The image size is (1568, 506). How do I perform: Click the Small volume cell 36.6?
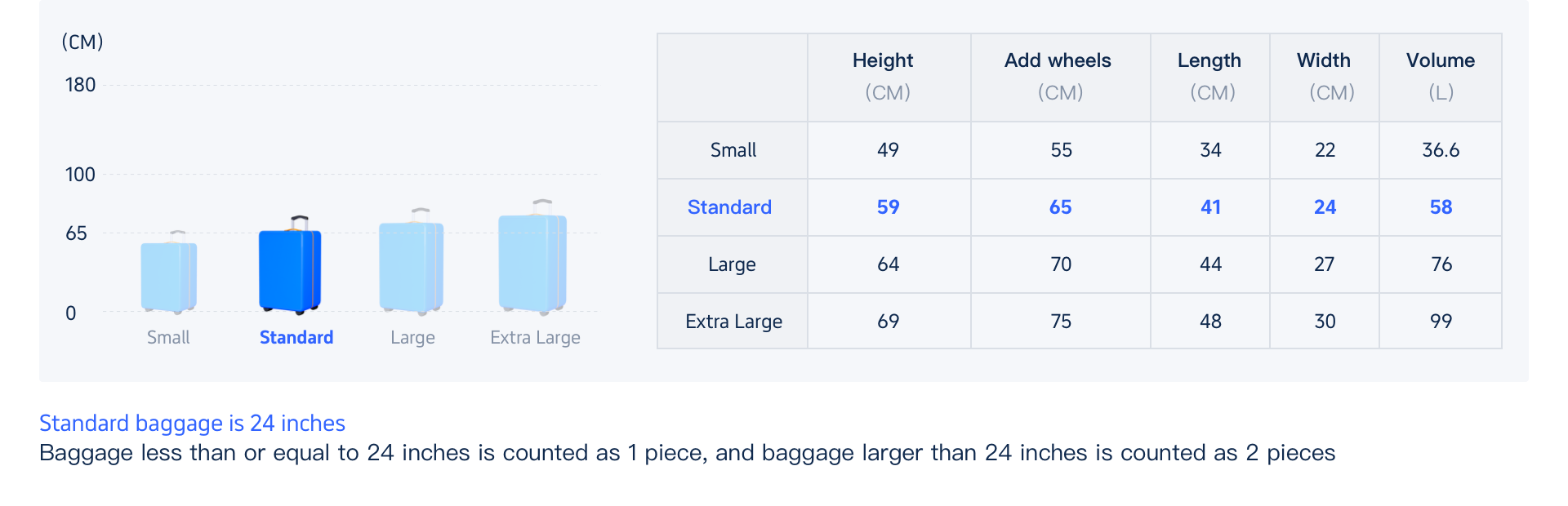click(x=1440, y=150)
